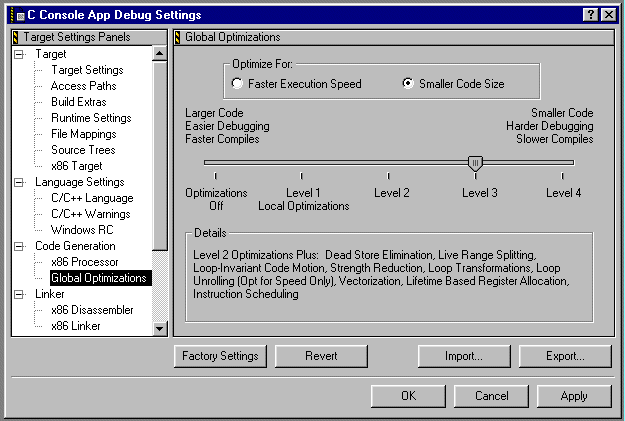Click the optimization level slider thumb
This screenshot has height=421, width=625.
[475, 163]
